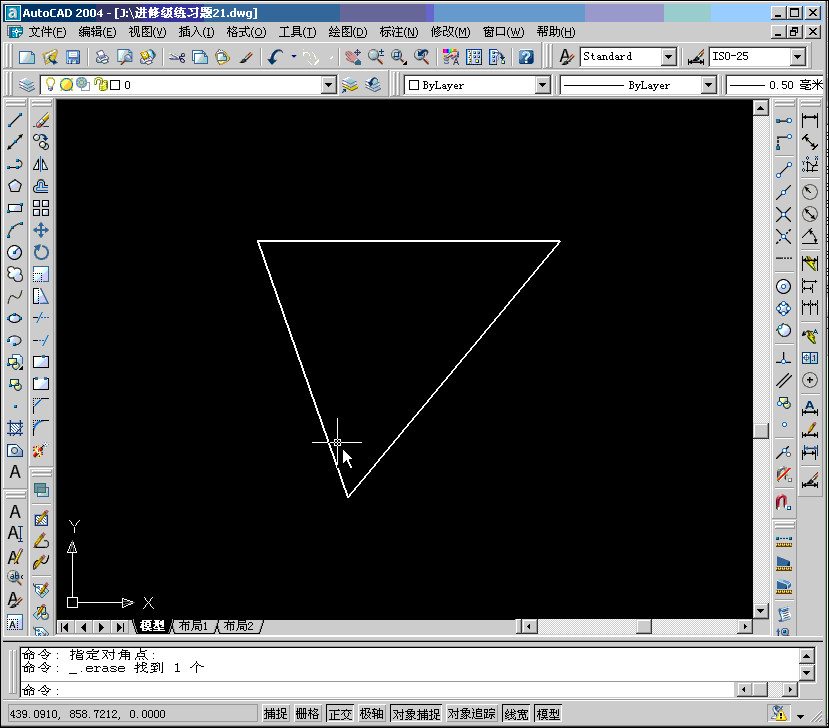829x728 pixels.
Task: Toggle 对象追踪 object snap tracking
Action: tap(472, 714)
